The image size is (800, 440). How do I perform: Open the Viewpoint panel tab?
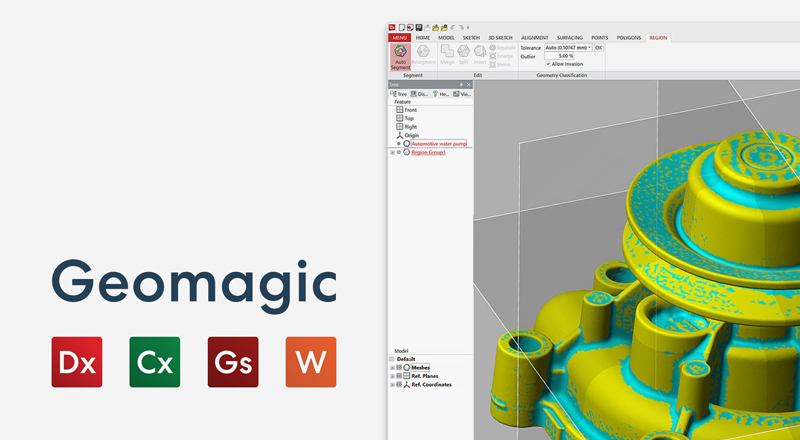pos(462,94)
